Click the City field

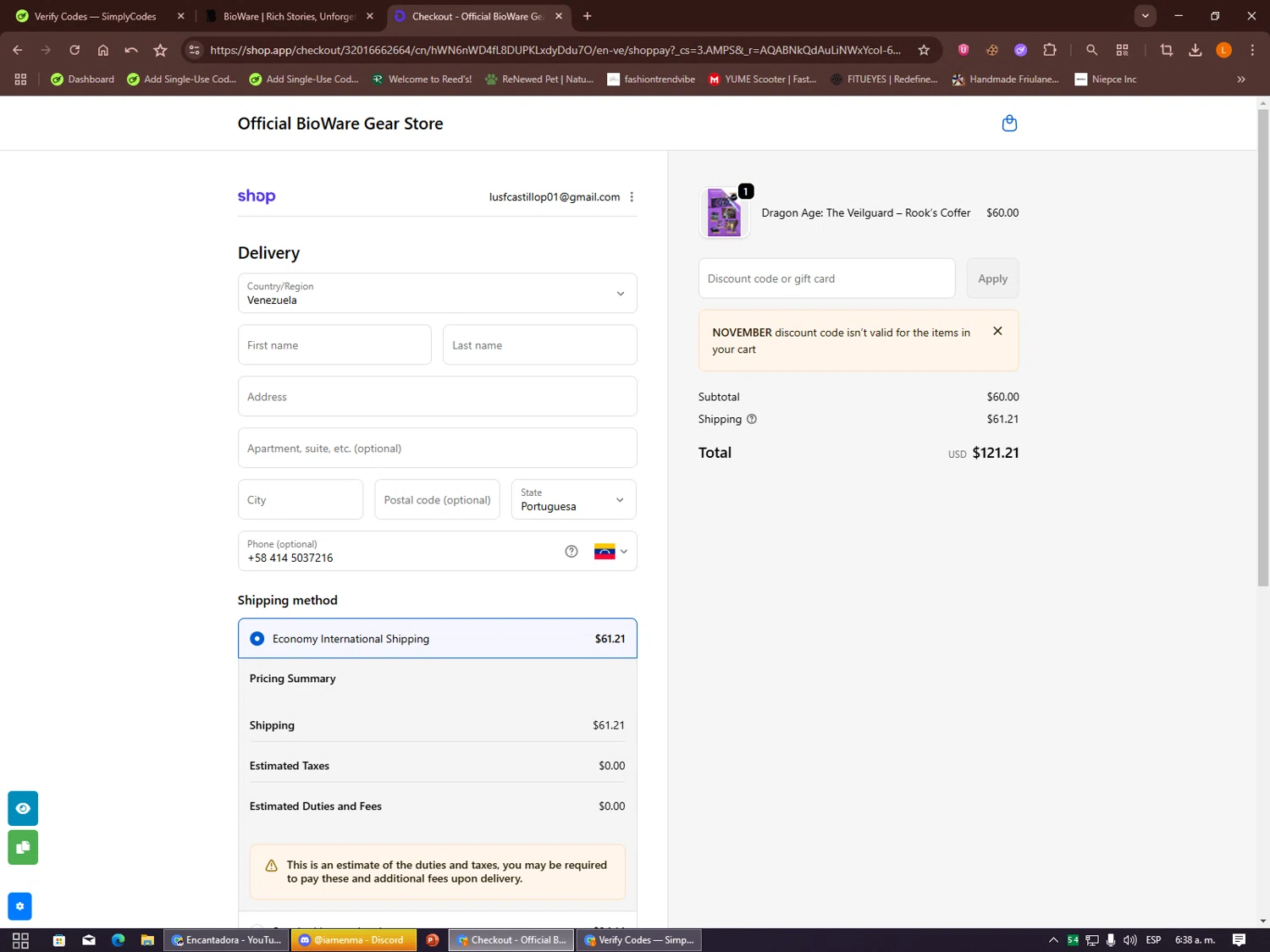[301, 500]
